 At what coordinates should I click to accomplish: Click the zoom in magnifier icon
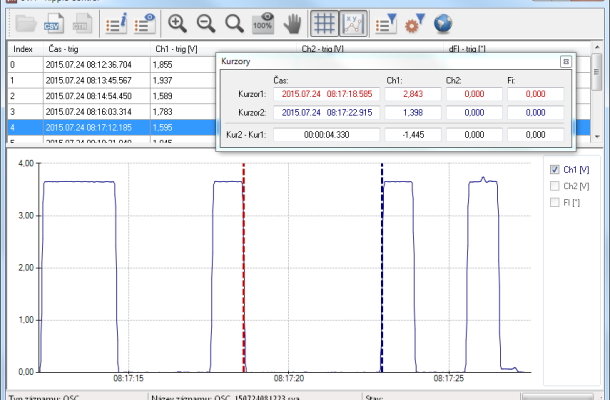coord(178,22)
